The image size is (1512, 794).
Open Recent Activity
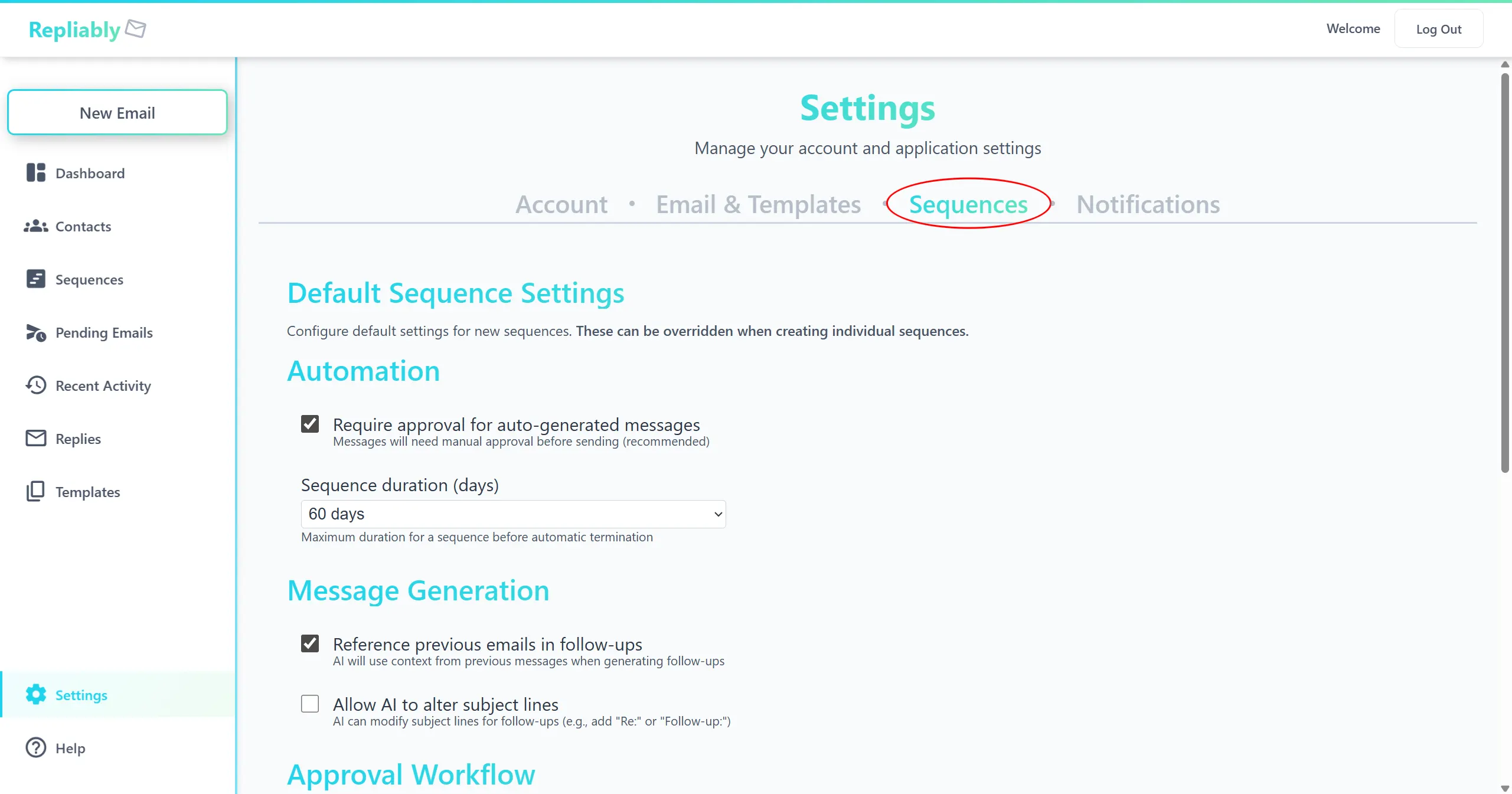click(x=103, y=385)
